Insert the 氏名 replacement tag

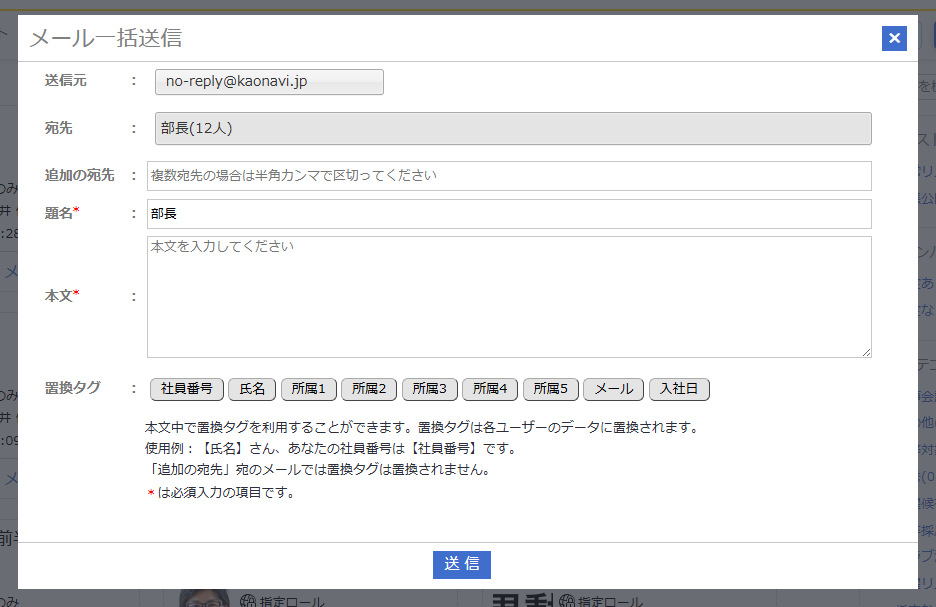coord(252,389)
